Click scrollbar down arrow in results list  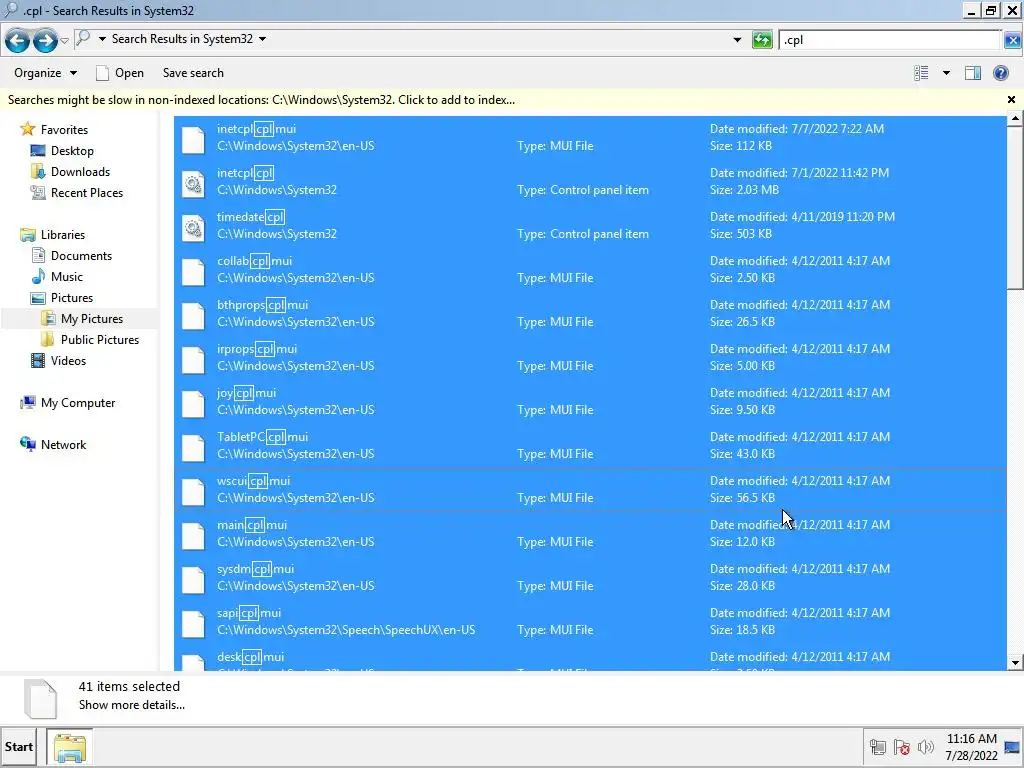[1015, 662]
